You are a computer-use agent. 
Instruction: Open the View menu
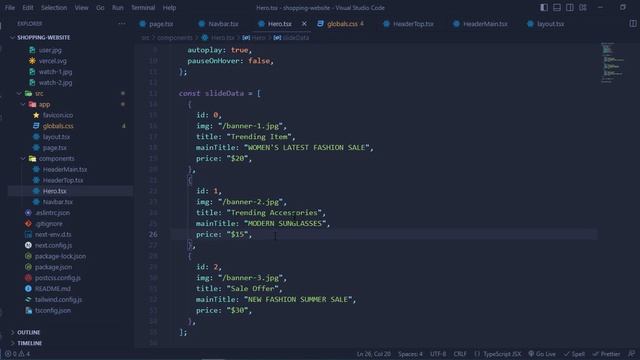(x=81, y=8)
